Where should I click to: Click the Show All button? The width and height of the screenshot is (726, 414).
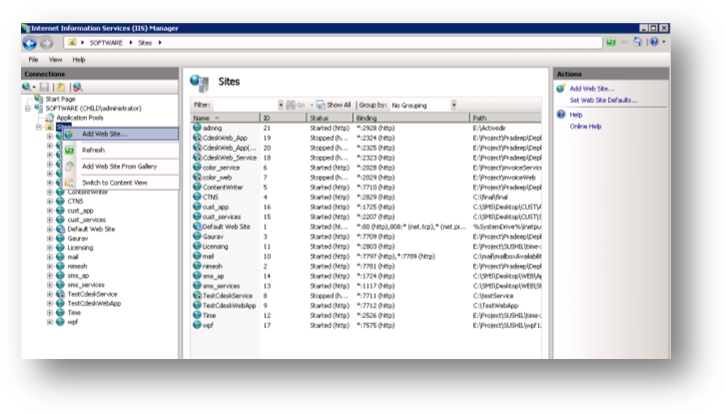click(333, 105)
